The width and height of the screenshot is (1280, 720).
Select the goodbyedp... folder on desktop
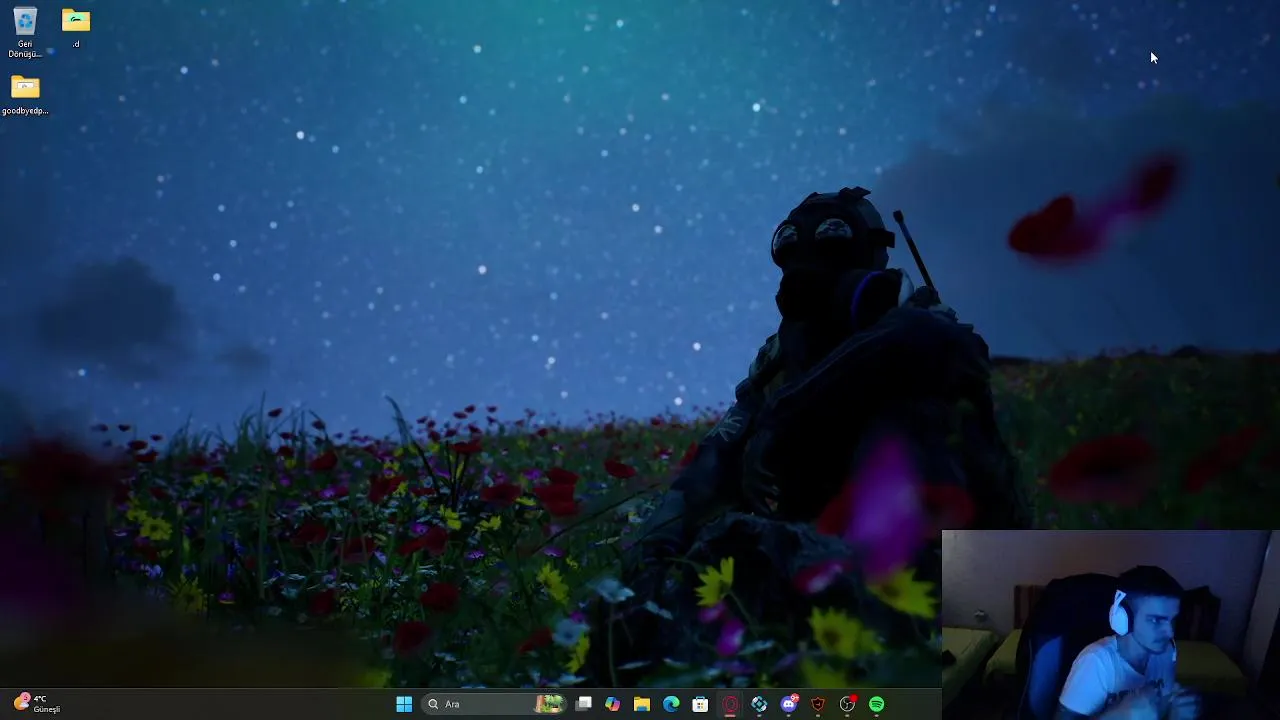(x=25, y=95)
